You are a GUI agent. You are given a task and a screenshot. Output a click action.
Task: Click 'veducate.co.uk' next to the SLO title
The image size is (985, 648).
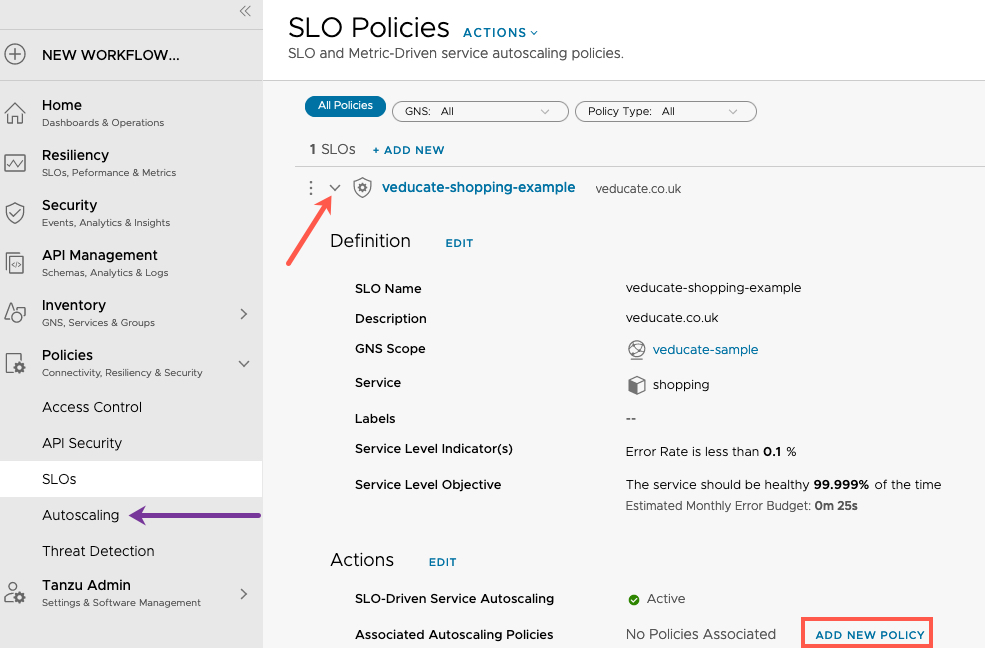click(638, 188)
